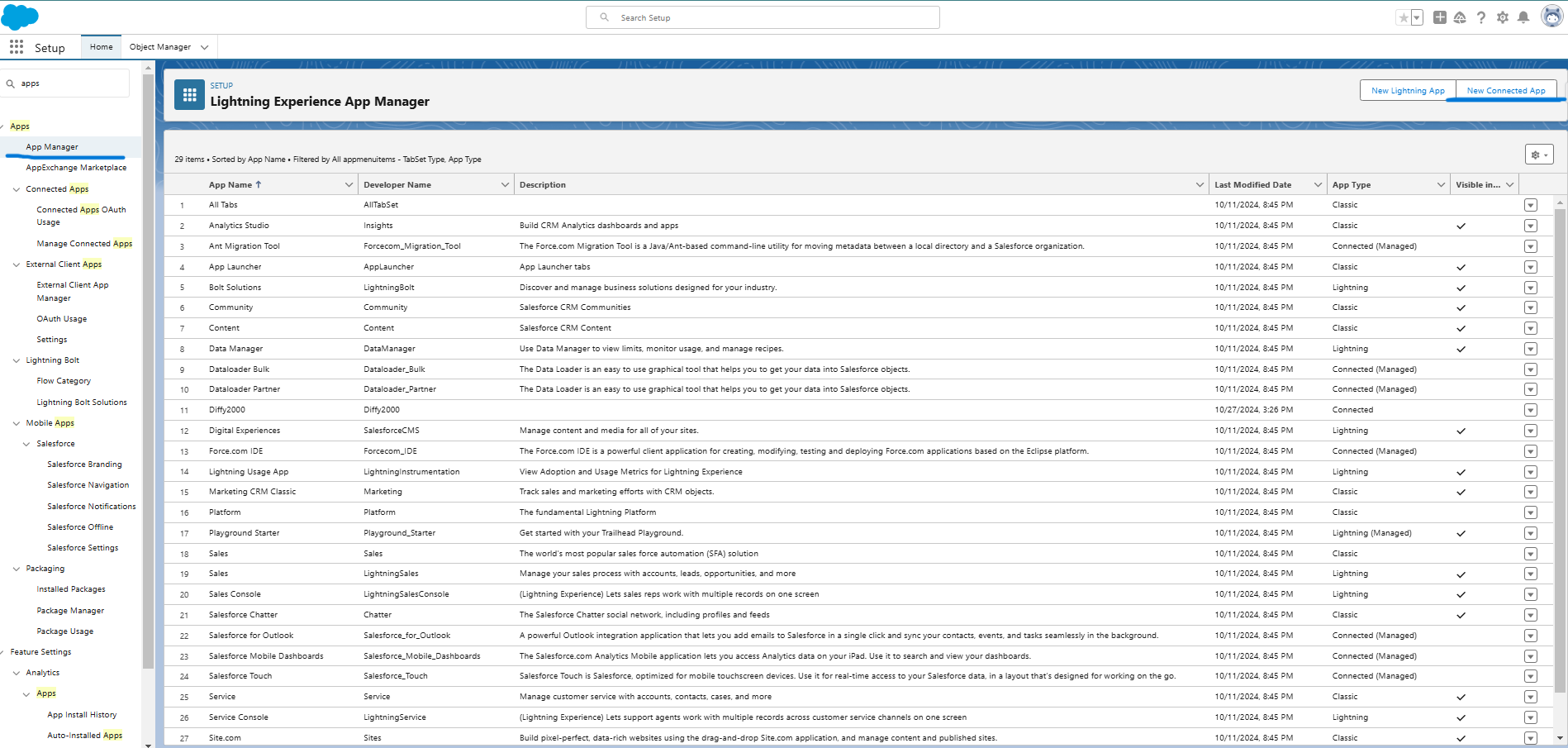The height and width of the screenshot is (748, 1568).
Task: Open the user profile avatar
Action: tap(1552, 17)
